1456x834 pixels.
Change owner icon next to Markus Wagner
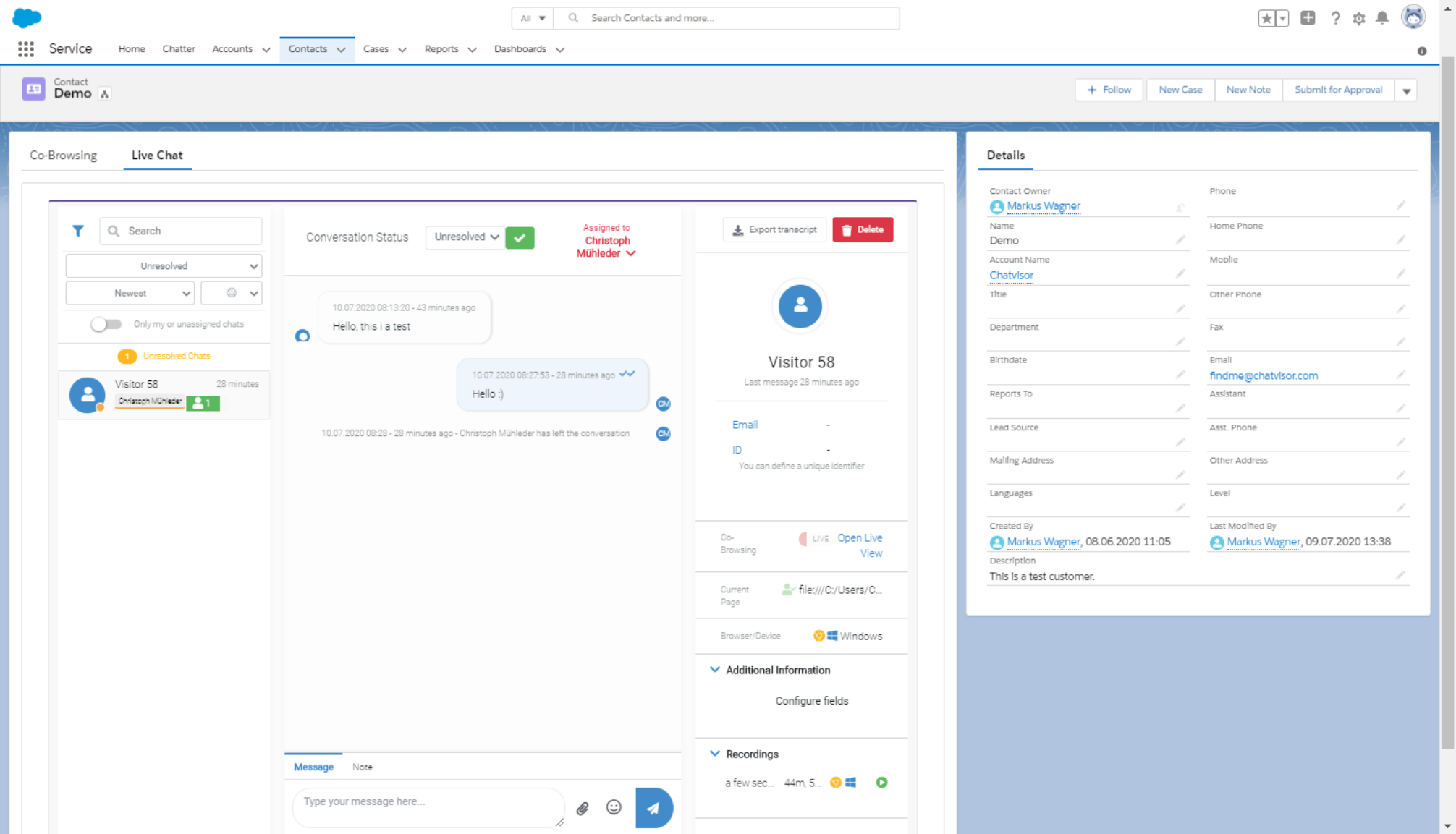coord(1180,208)
